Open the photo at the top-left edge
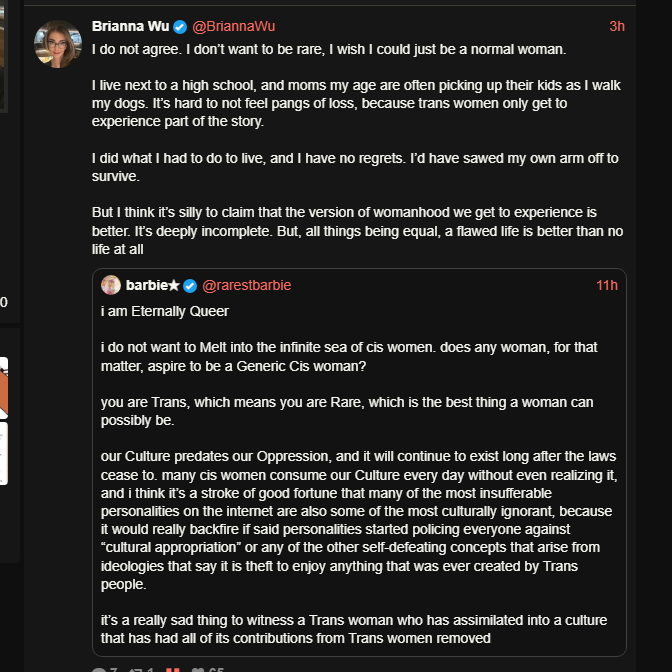Image resolution: width=672 pixels, height=672 pixels. [x=3, y=56]
